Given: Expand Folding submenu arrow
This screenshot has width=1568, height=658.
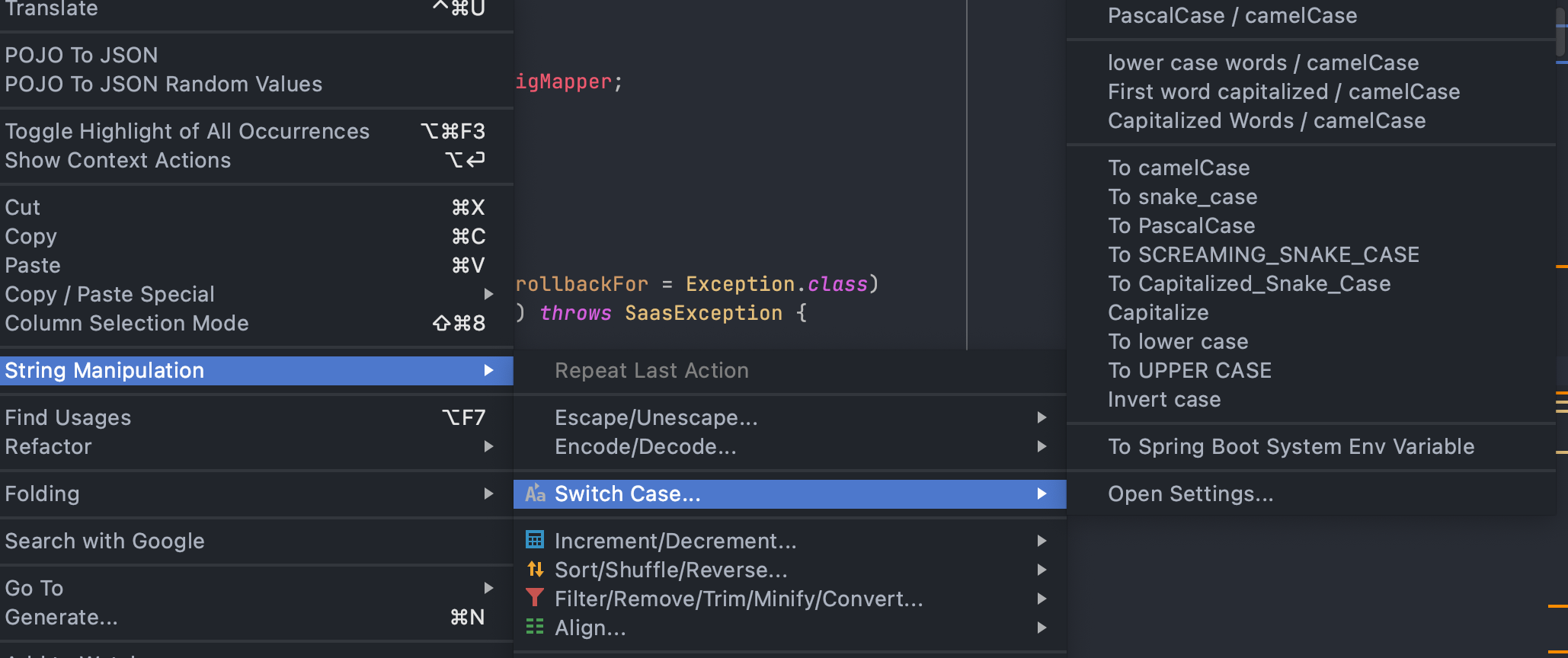Looking at the screenshot, I should [x=489, y=493].
